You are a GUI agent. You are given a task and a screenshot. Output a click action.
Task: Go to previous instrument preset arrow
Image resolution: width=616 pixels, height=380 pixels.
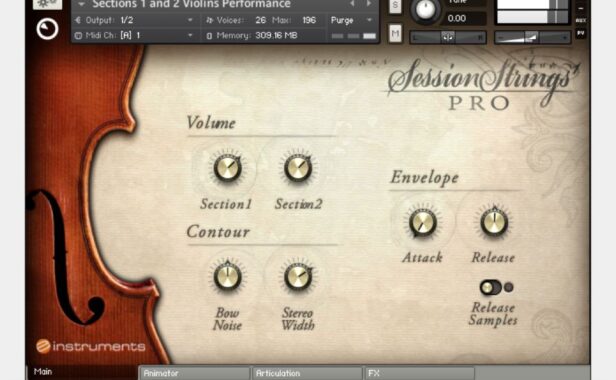352,4
